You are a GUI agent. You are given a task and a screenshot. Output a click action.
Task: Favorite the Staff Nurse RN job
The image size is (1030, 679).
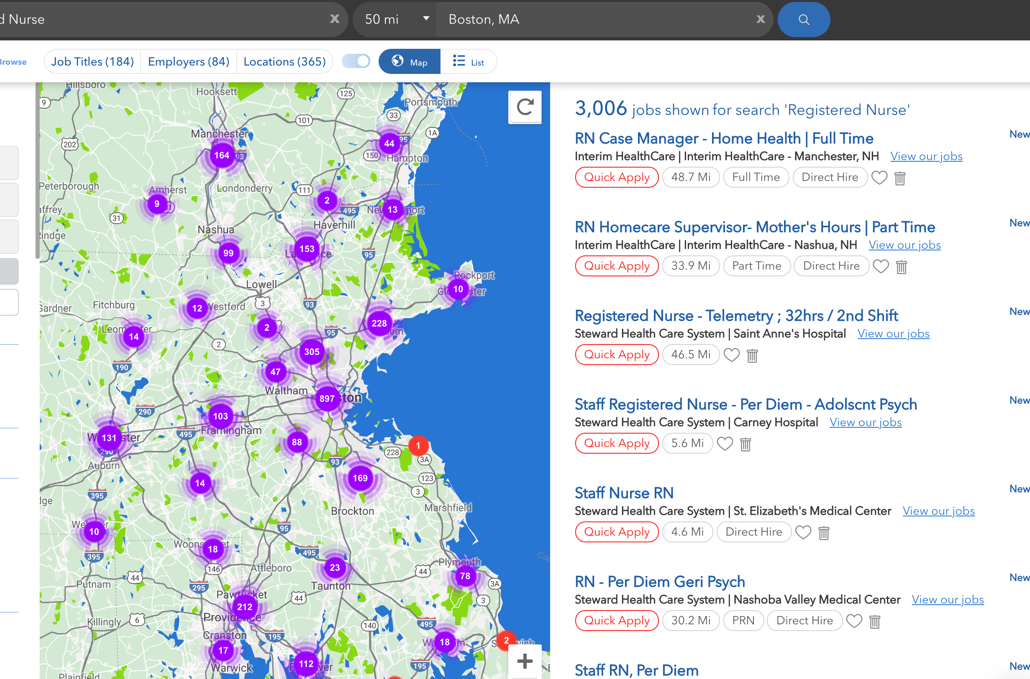pos(803,533)
